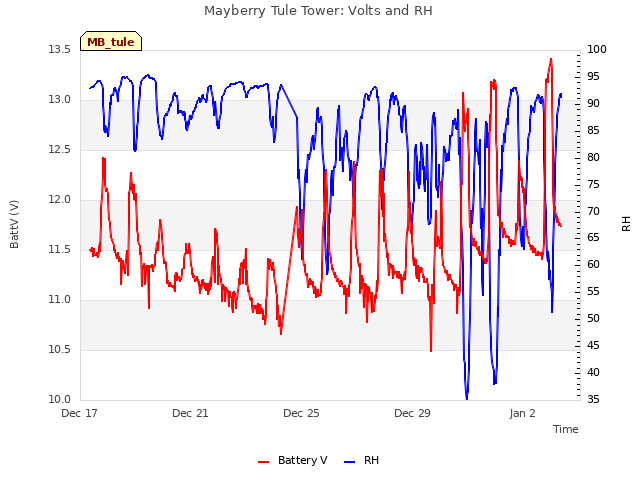This screenshot has width=640, height=480.
Task: Click the RH right axis label
Action: [x=626, y=224]
